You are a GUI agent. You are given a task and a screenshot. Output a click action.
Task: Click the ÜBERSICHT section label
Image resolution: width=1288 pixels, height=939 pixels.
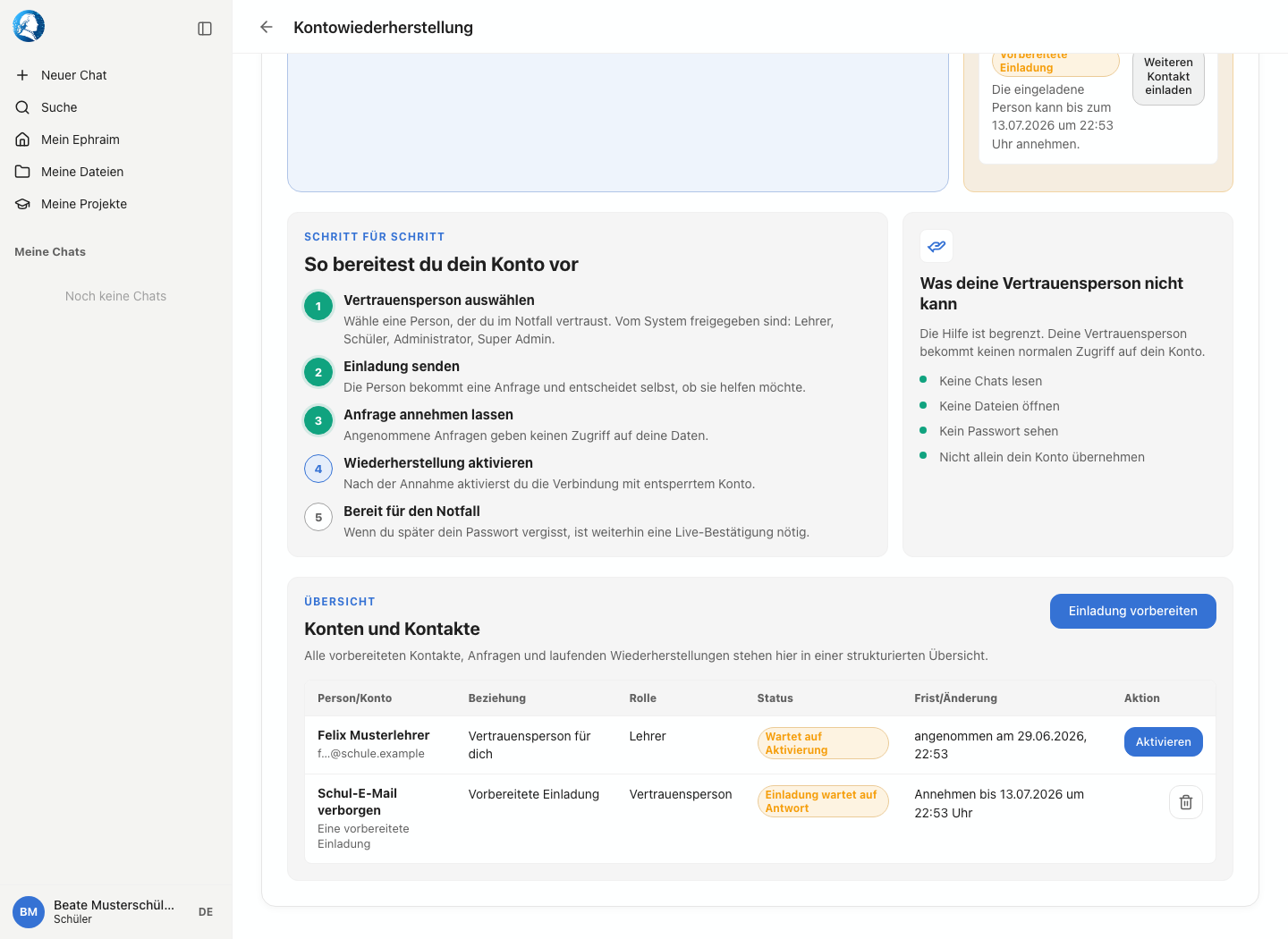coord(340,602)
